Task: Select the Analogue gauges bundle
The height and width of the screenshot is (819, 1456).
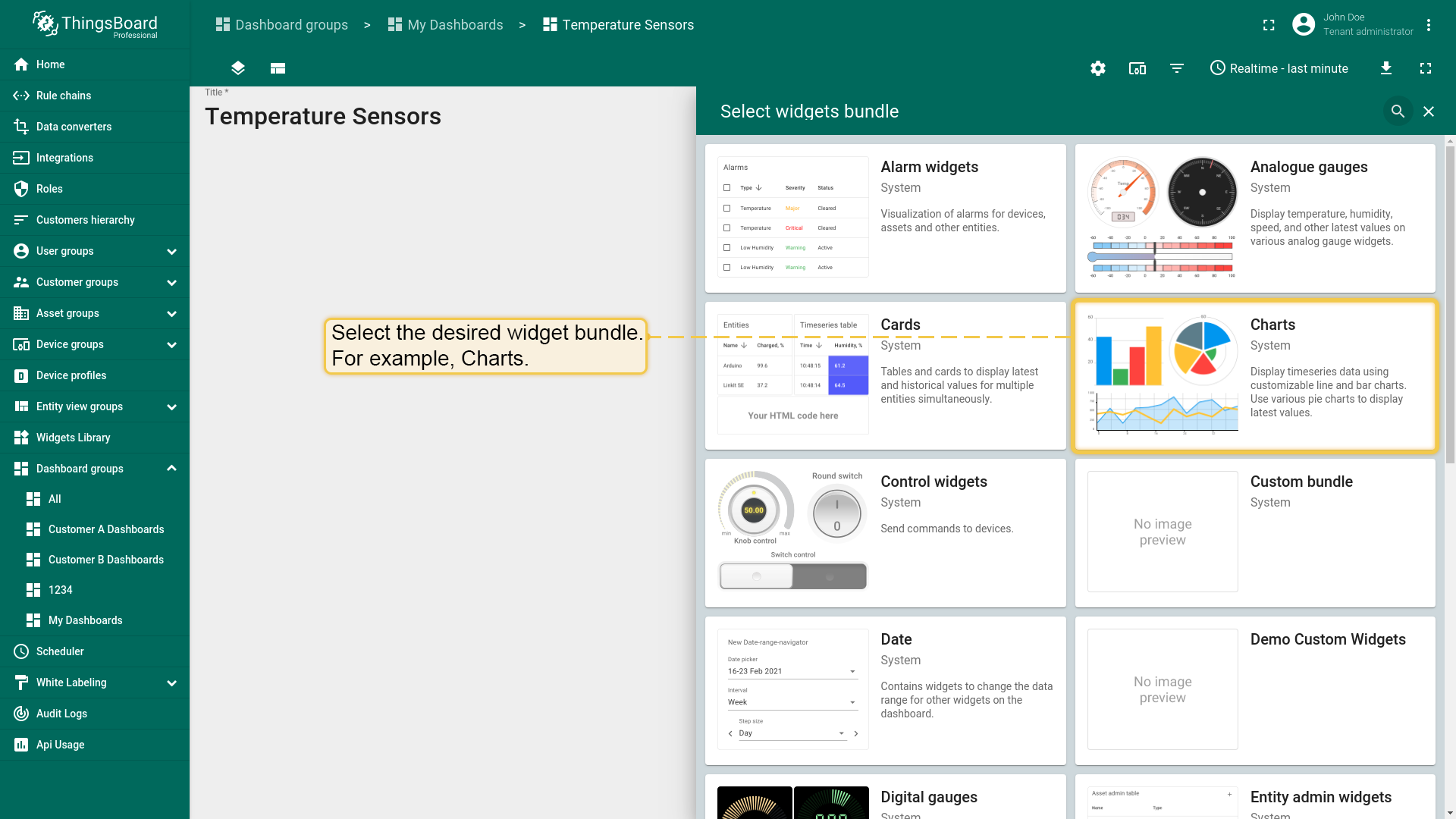Action: point(1255,218)
